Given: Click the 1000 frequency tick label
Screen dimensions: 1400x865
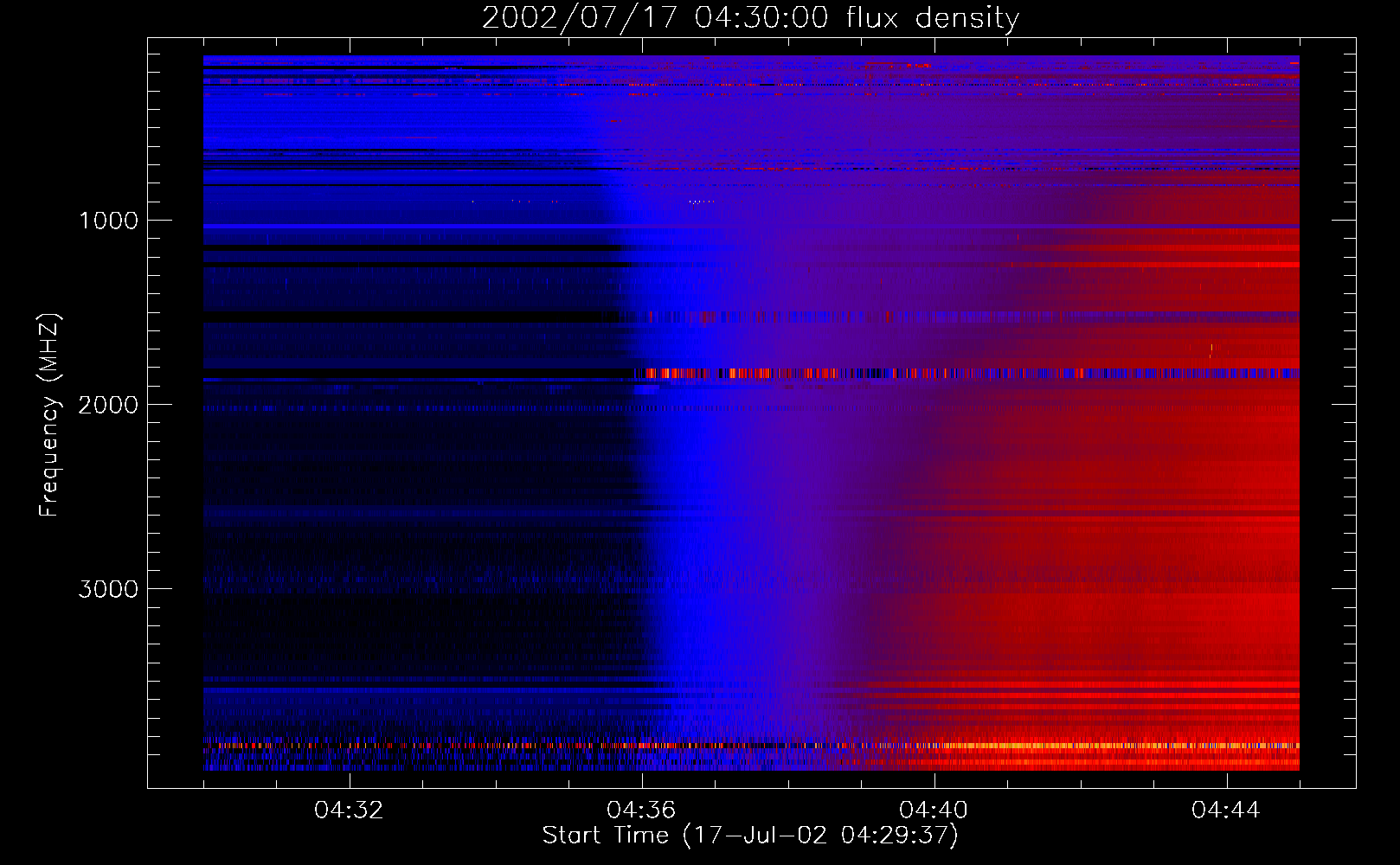Looking at the screenshot, I should pos(108,221).
